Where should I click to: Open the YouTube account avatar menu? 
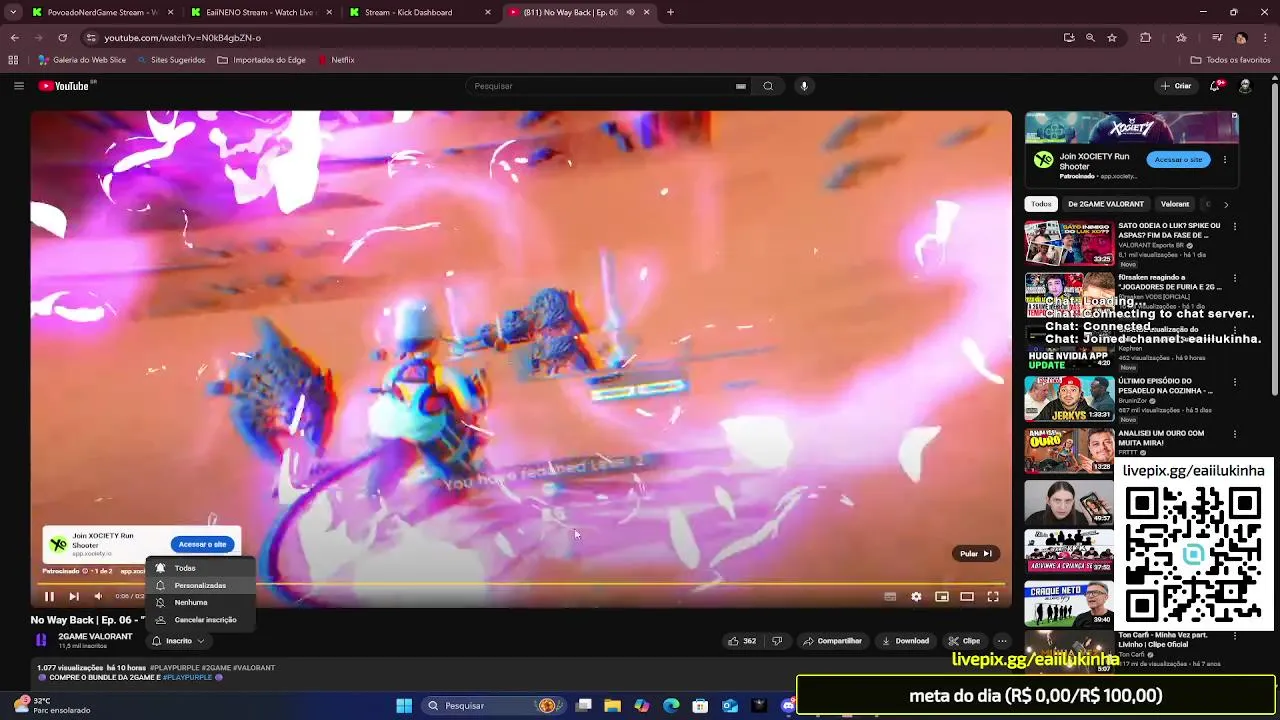tap(1245, 86)
